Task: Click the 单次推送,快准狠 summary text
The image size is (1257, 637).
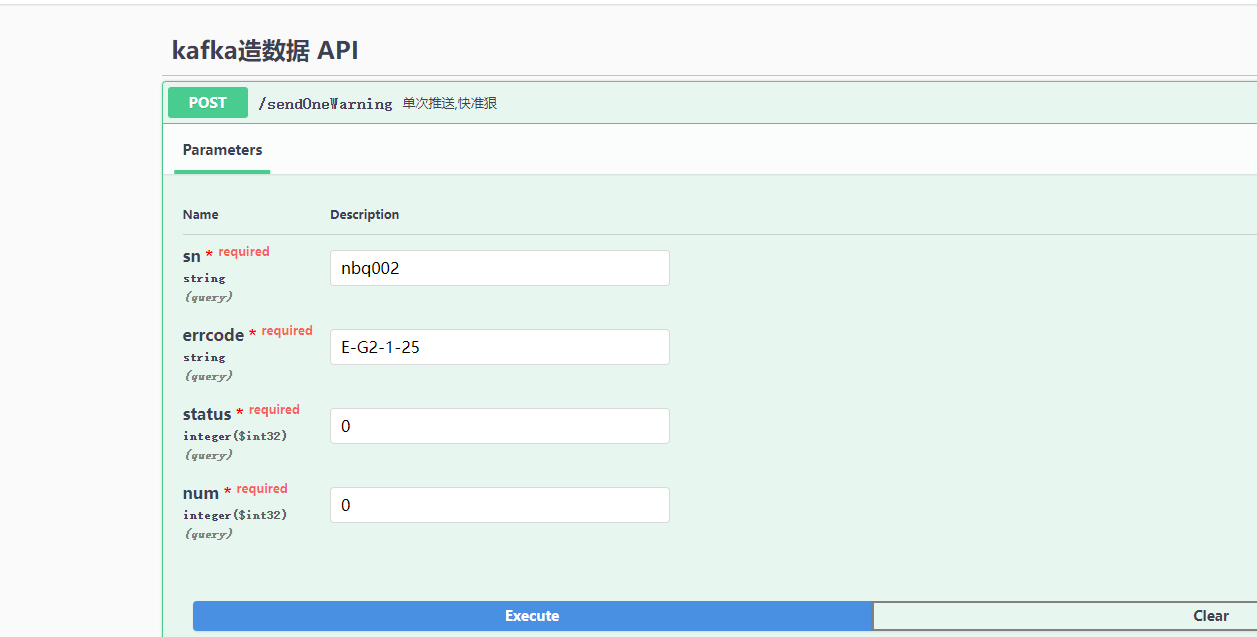Action: (x=450, y=103)
